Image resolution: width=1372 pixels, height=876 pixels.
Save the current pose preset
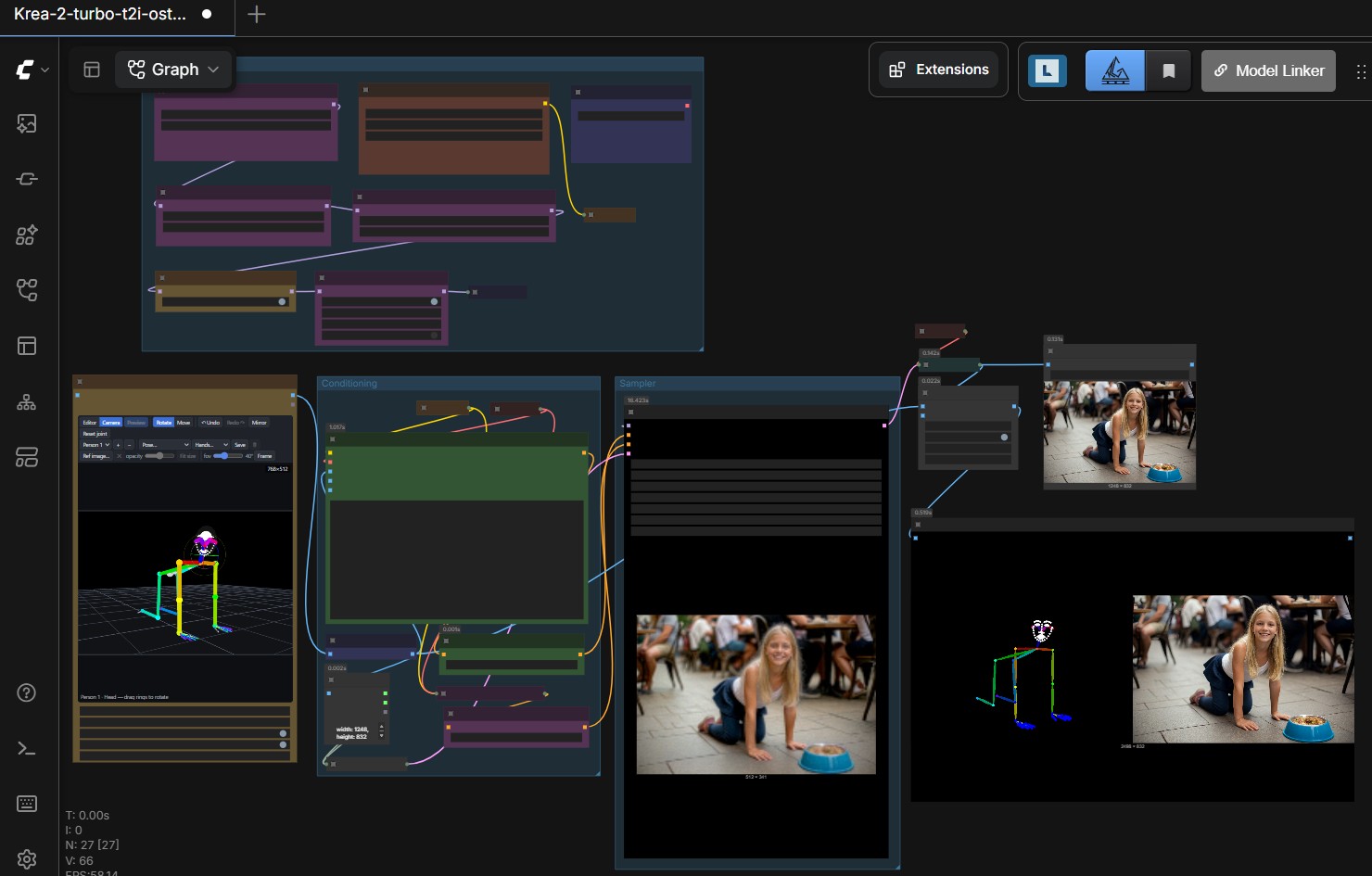[240, 445]
